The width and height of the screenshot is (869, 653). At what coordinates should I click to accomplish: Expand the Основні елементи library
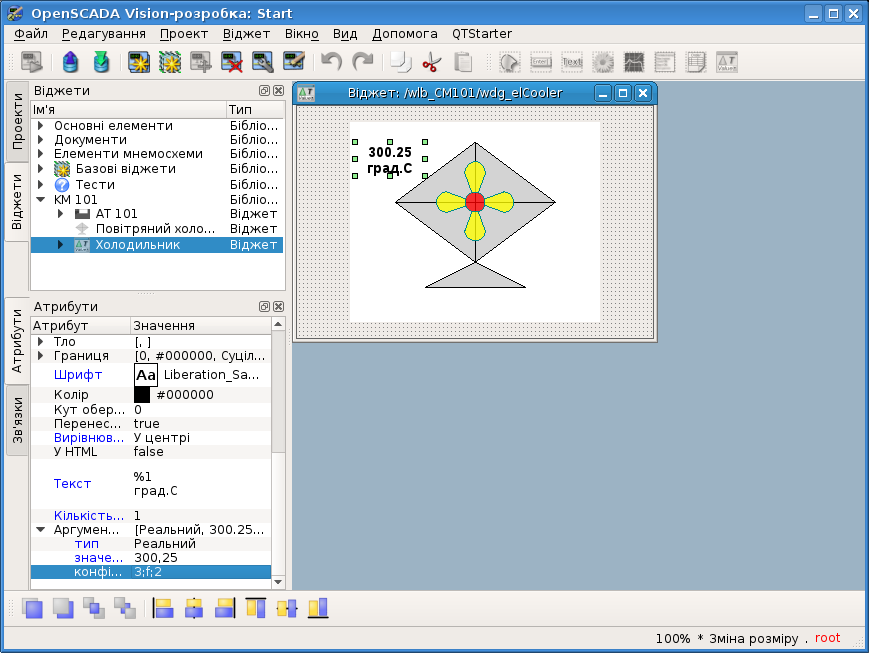pyautogui.click(x=41, y=126)
